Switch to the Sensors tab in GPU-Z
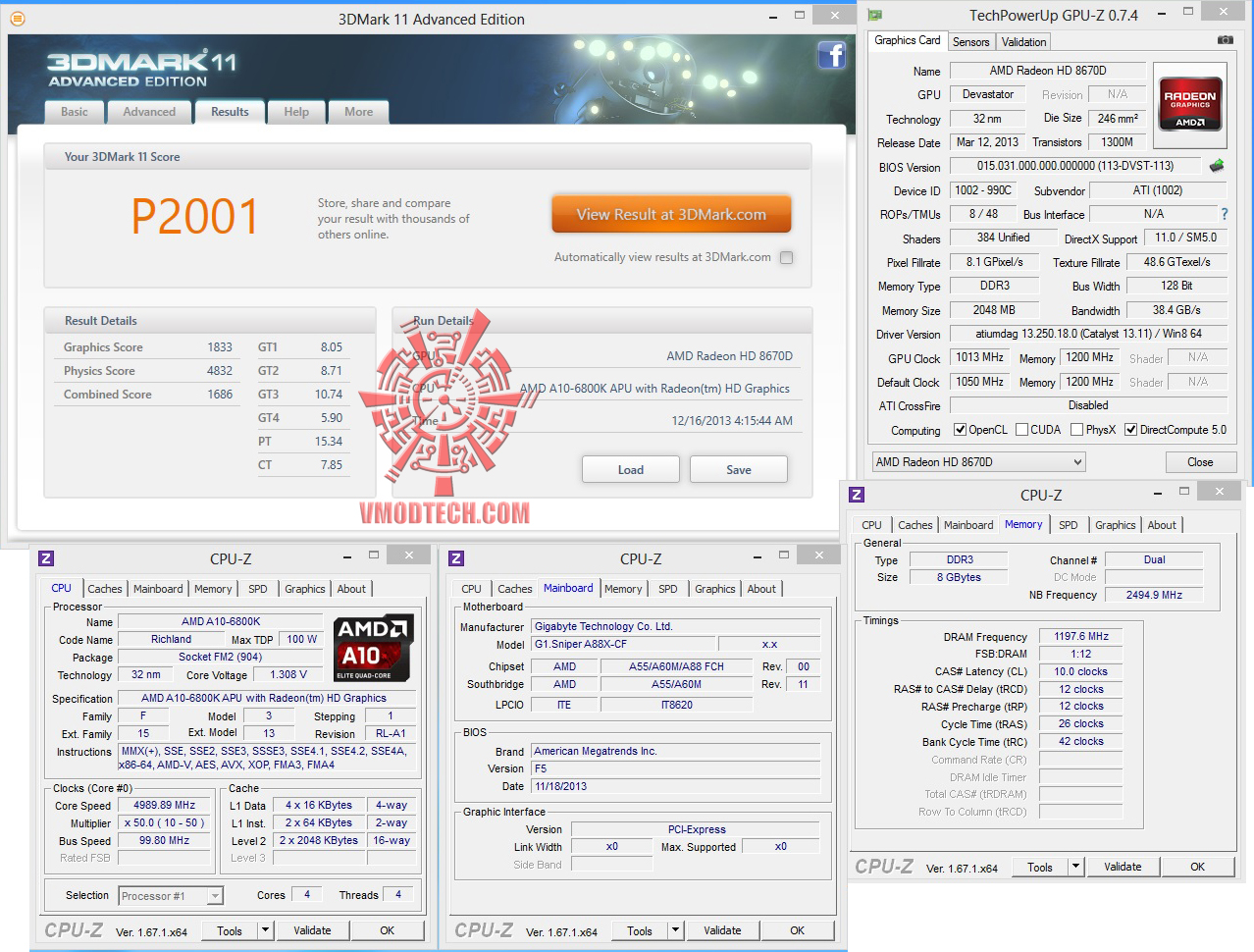Image resolution: width=1254 pixels, height=952 pixels. click(x=970, y=41)
